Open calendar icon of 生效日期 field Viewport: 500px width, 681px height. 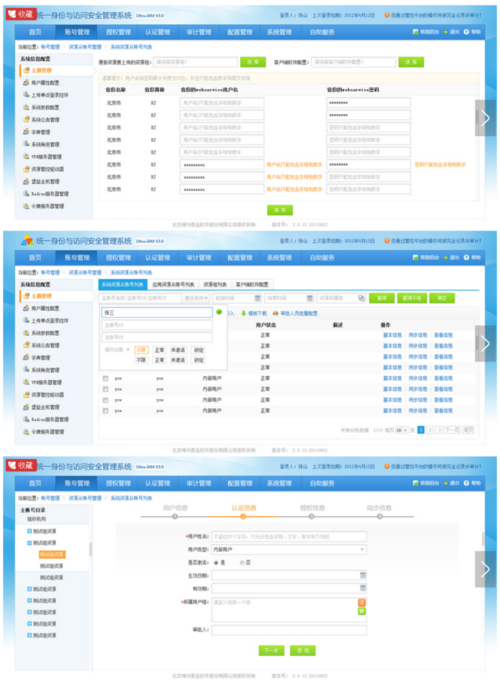[x=363, y=575]
